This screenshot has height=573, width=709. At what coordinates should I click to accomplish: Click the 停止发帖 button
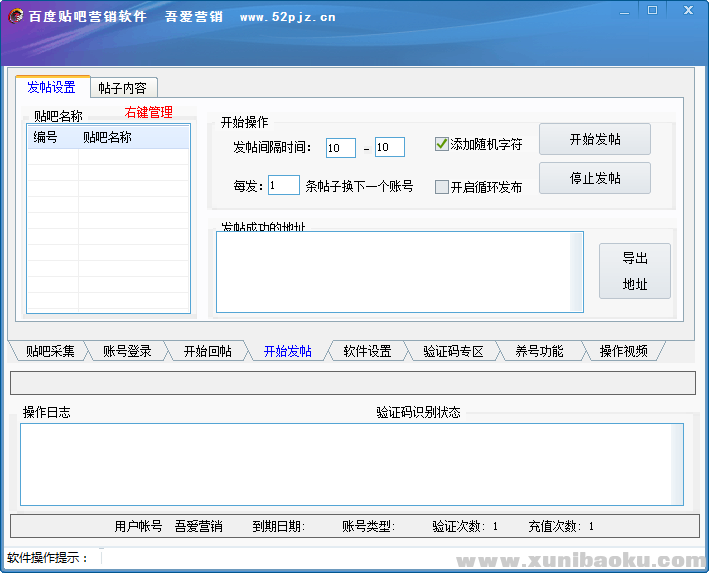click(x=595, y=178)
